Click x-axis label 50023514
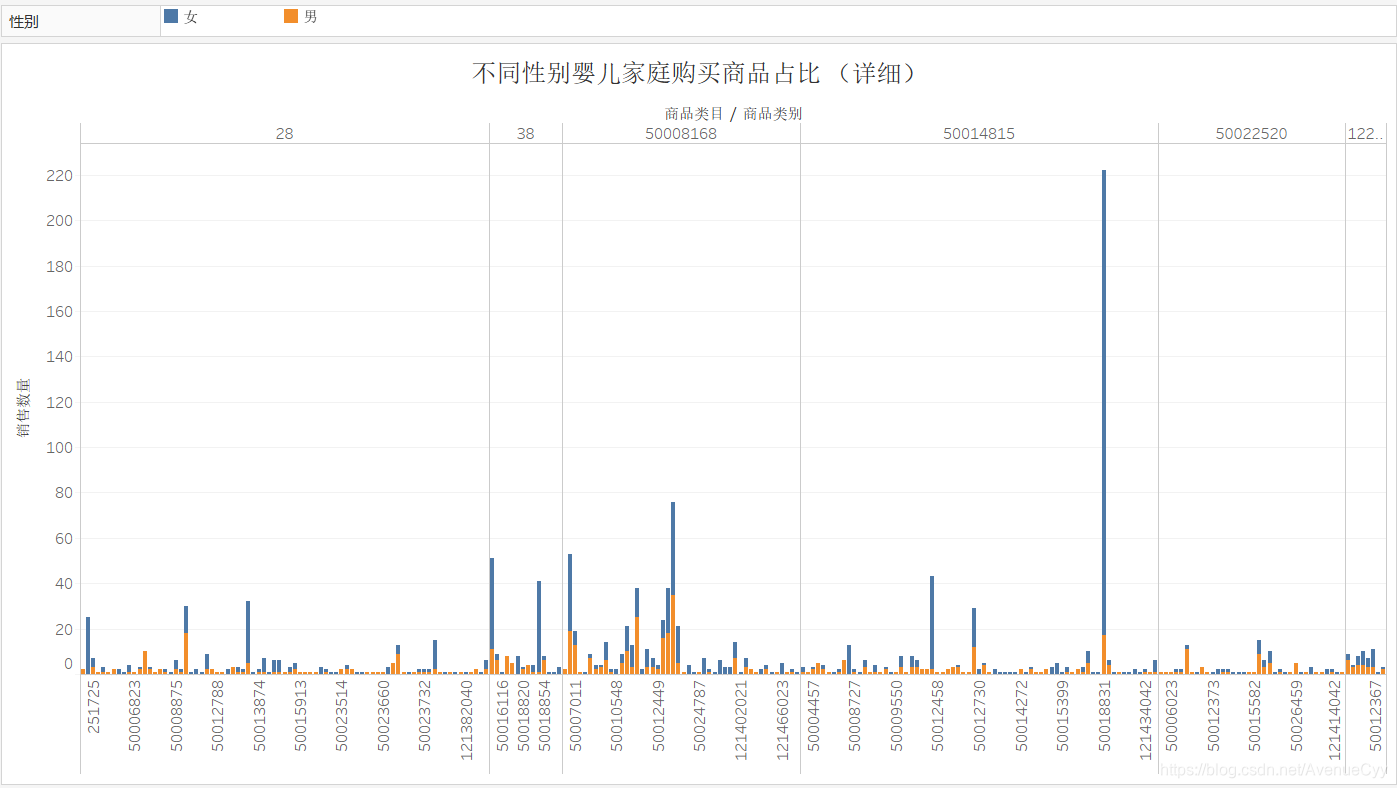Viewport: 1397px width, 788px height. point(342,716)
